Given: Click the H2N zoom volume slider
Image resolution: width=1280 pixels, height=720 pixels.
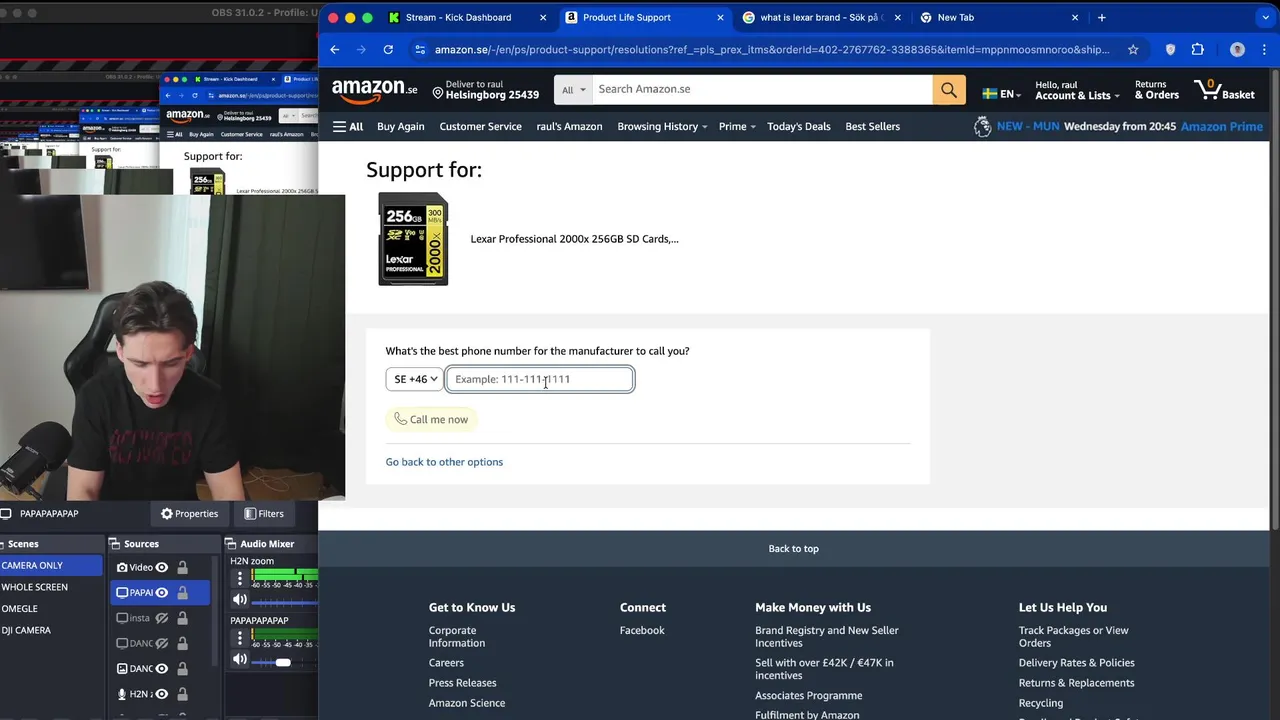Looking at the screenshot, I should pos(285,603).
